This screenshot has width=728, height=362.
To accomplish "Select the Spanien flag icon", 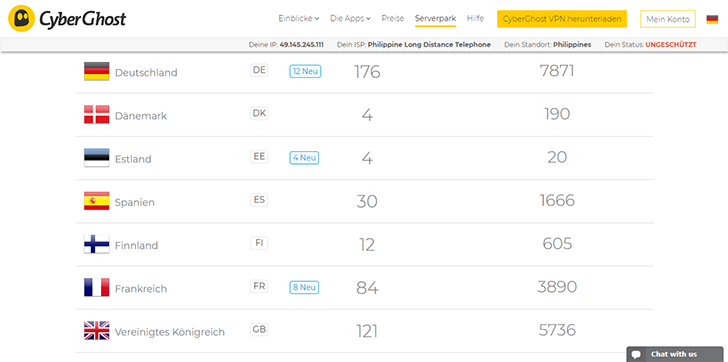I will click(97, 201).
